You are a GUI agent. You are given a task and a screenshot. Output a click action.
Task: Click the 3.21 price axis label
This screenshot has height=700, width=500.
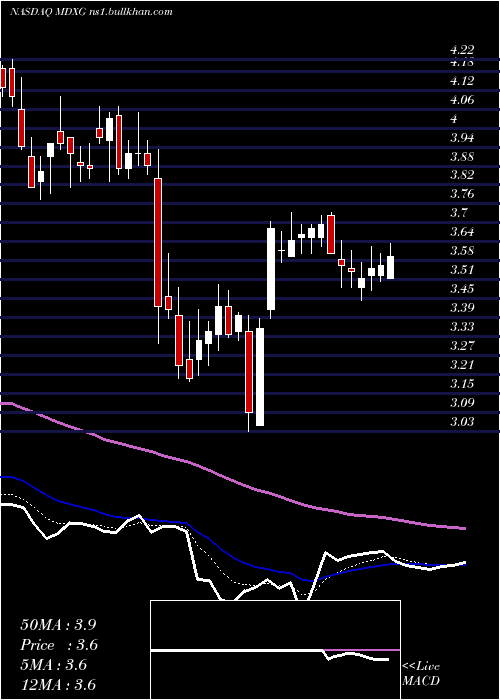click(x=462, y=365)
